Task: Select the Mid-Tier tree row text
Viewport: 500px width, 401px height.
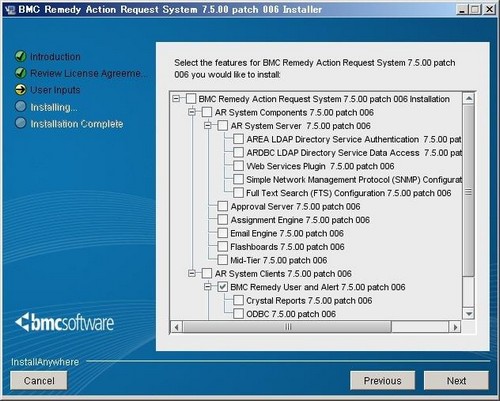Action: click(x=279, y=260)
